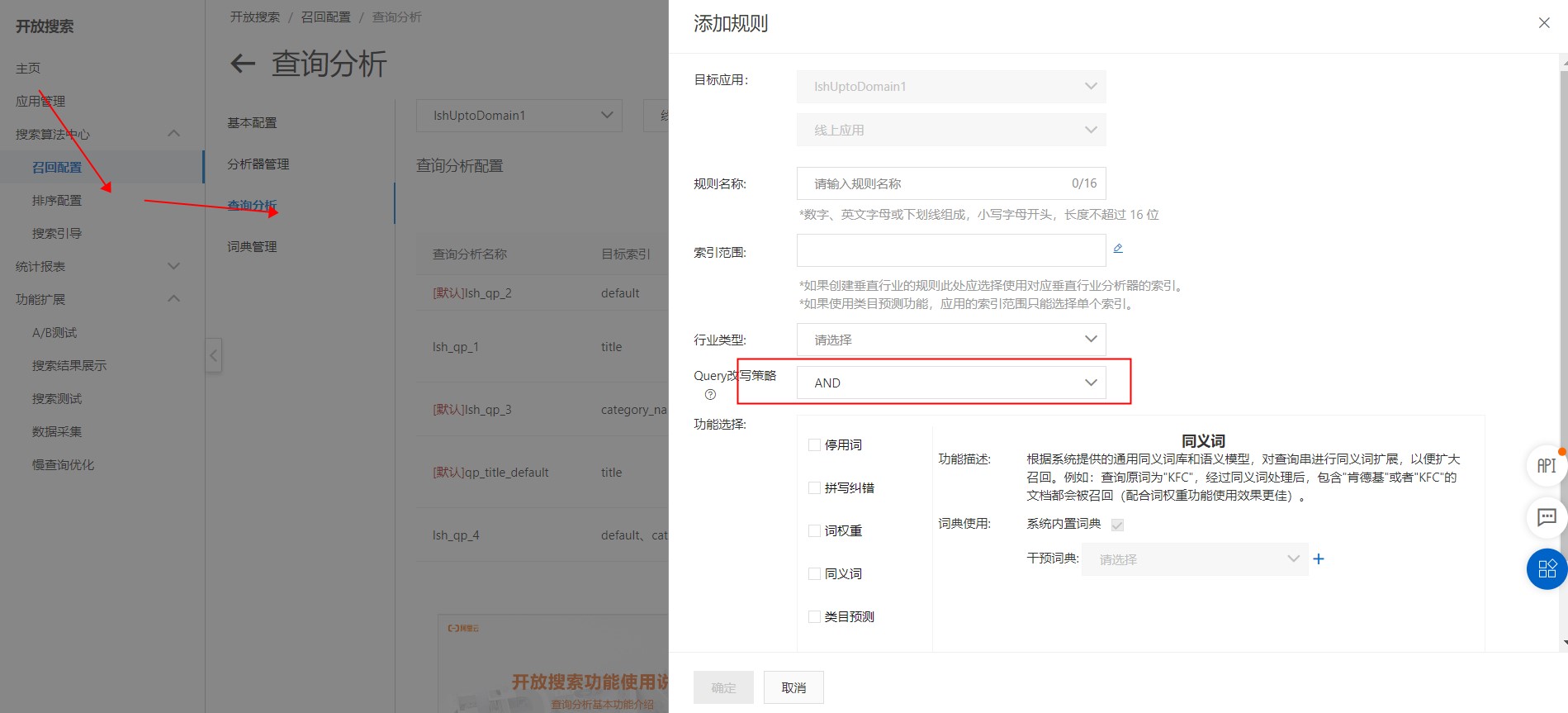Collapse the sidebar with the handle arrow

214,356
